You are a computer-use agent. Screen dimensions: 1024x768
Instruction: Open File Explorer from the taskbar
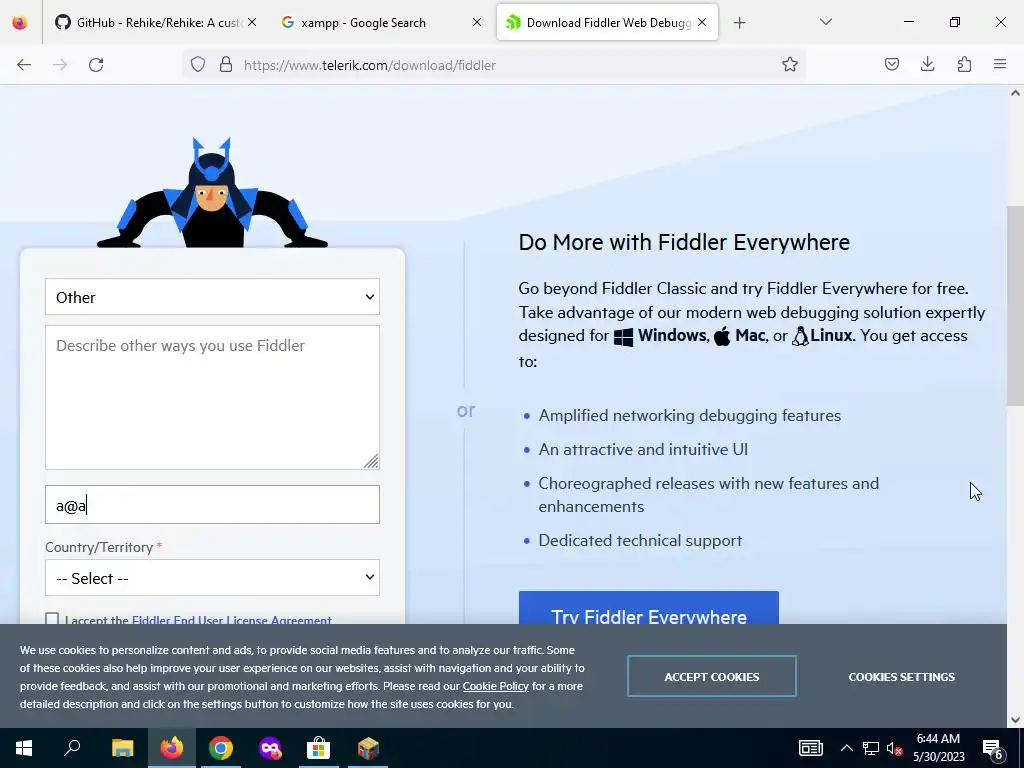(122, 748)
